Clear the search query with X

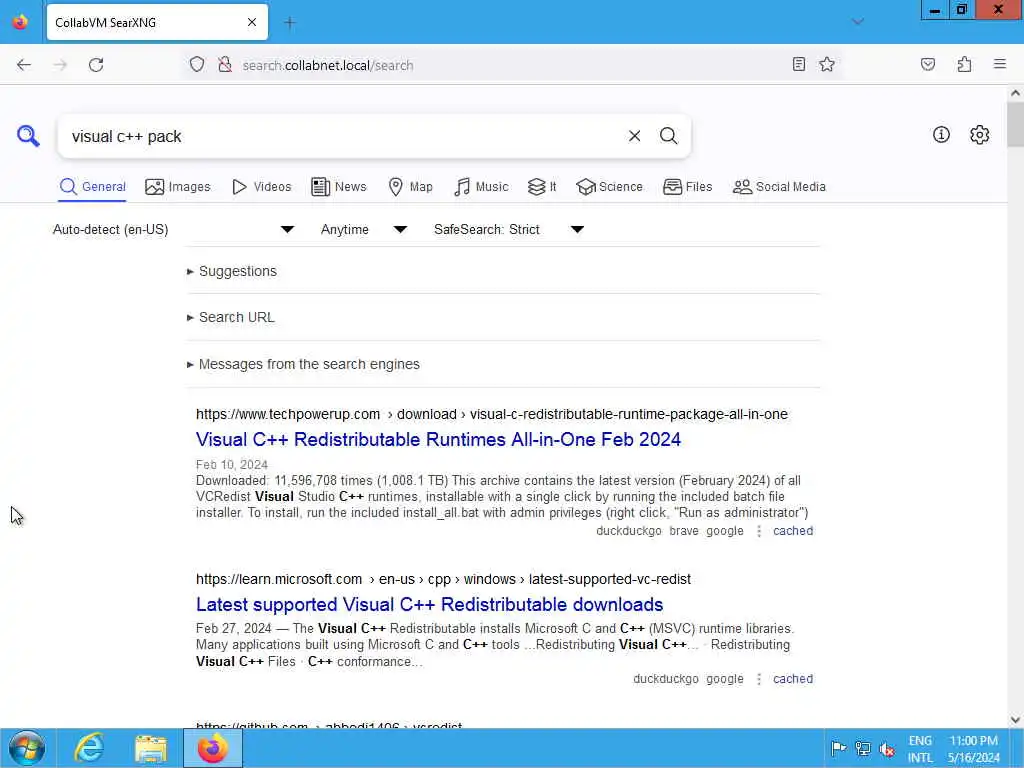[x=634, y=136]
